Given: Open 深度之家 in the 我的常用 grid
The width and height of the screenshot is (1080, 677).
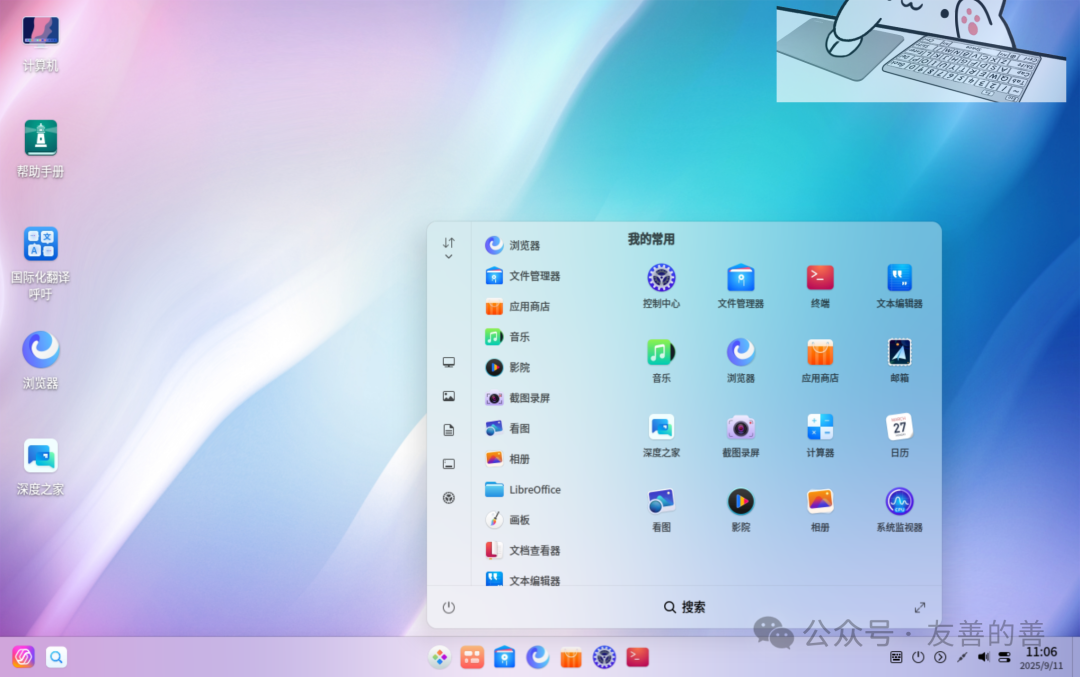Looking at the screenshot, I should [x=661, y=435].
